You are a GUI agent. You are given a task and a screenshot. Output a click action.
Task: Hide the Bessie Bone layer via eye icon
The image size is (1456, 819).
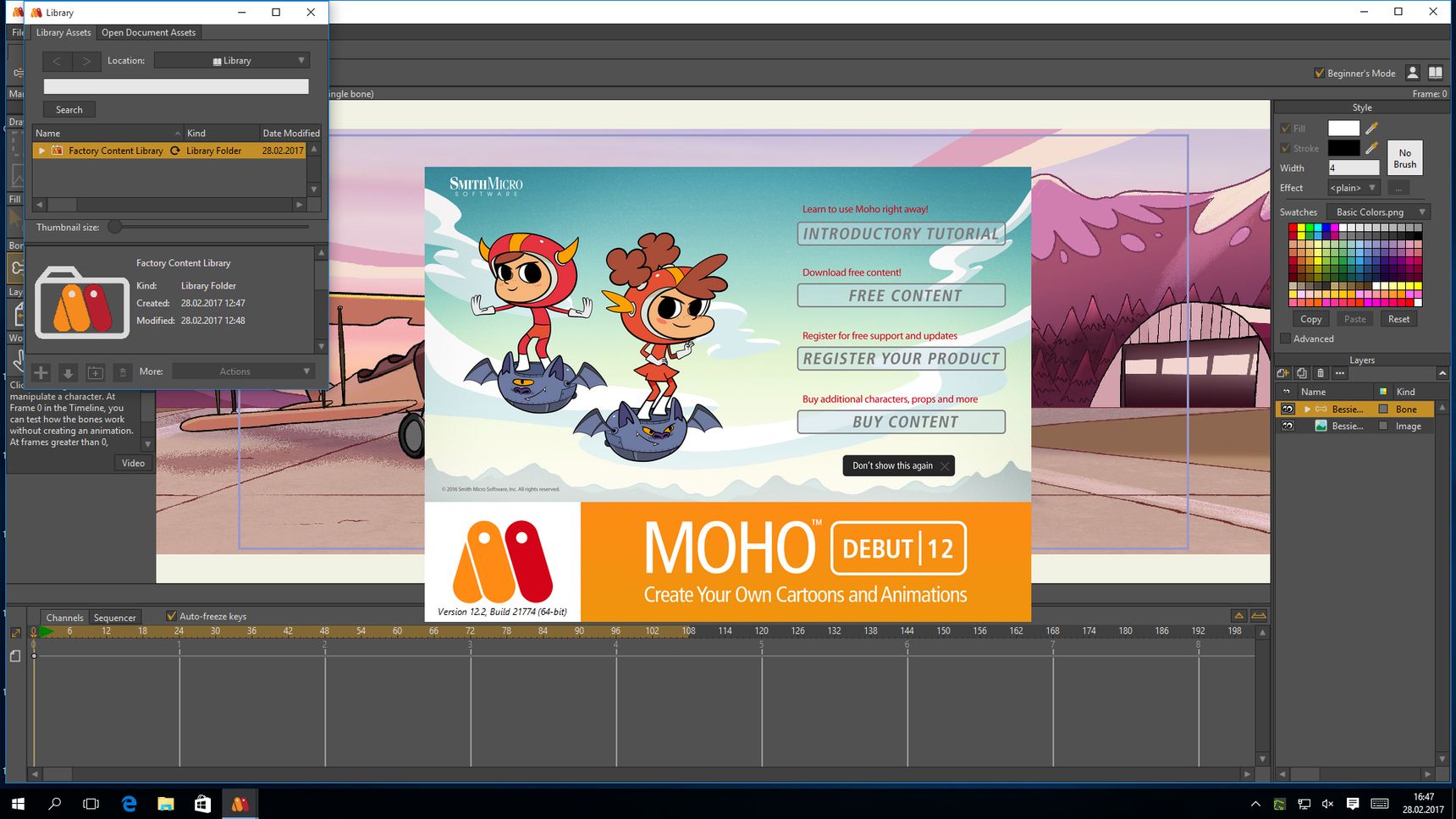1288,409
